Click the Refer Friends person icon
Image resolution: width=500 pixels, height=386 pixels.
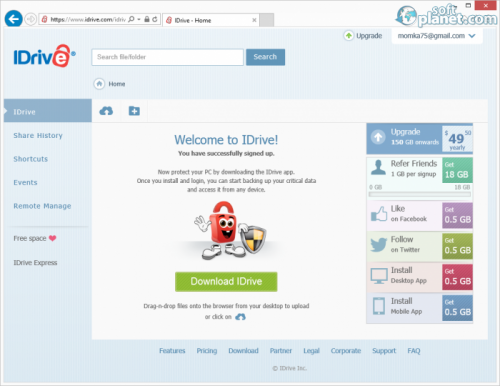coord(378,167)
